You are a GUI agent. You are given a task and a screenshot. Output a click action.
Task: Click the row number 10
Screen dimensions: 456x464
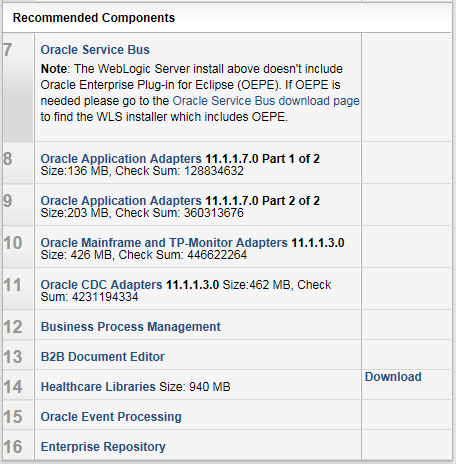(x=13, y=243)
